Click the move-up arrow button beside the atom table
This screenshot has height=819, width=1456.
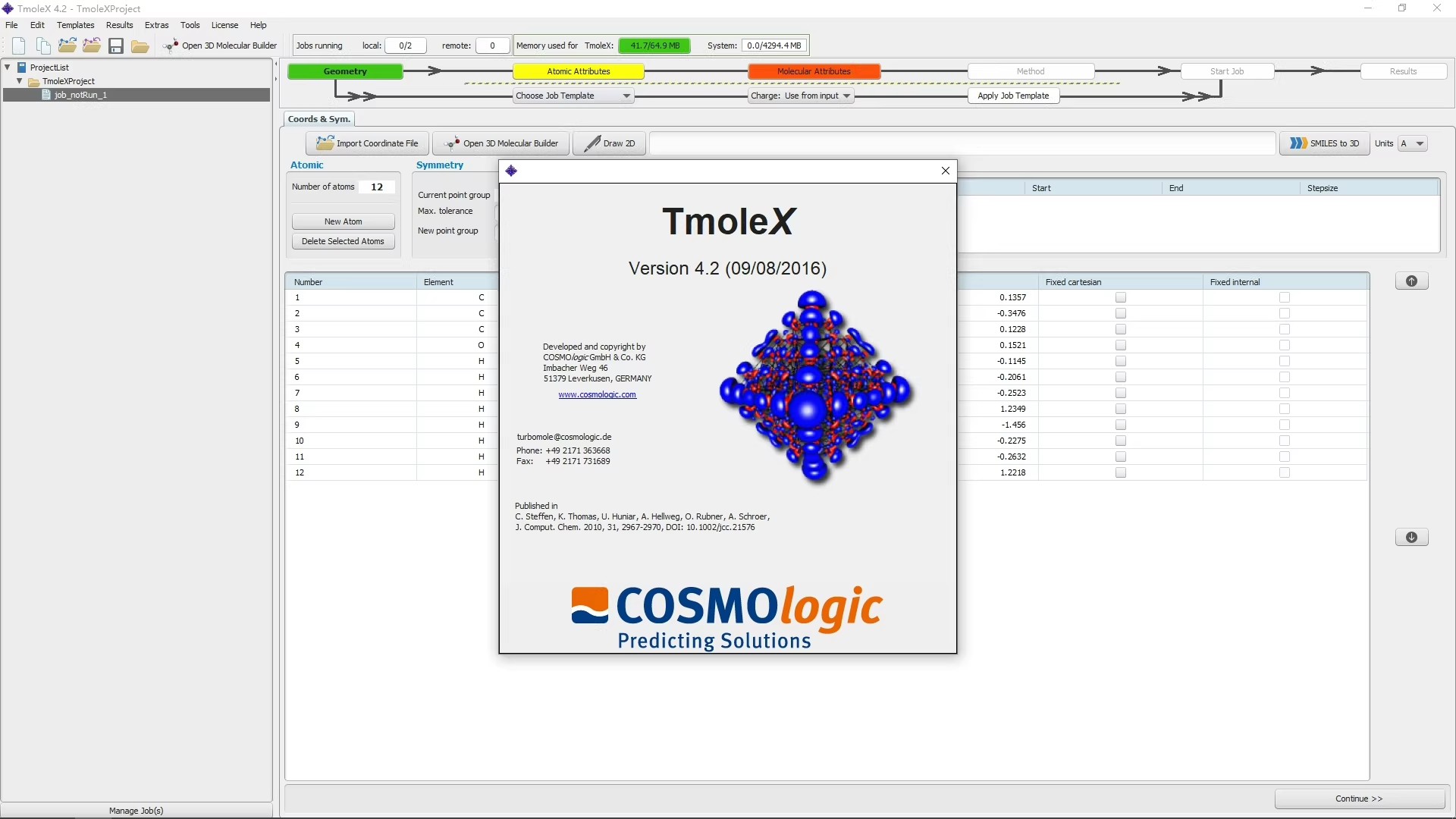(x=1411, y=281)
